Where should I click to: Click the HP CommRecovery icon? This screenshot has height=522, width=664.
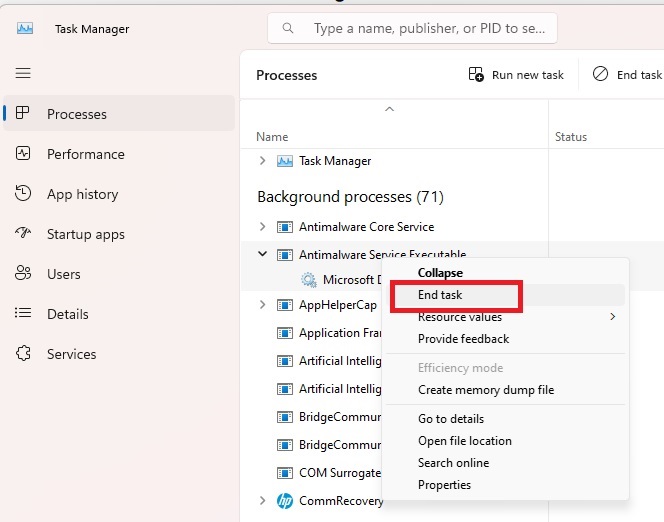click(x=285, y=501)
